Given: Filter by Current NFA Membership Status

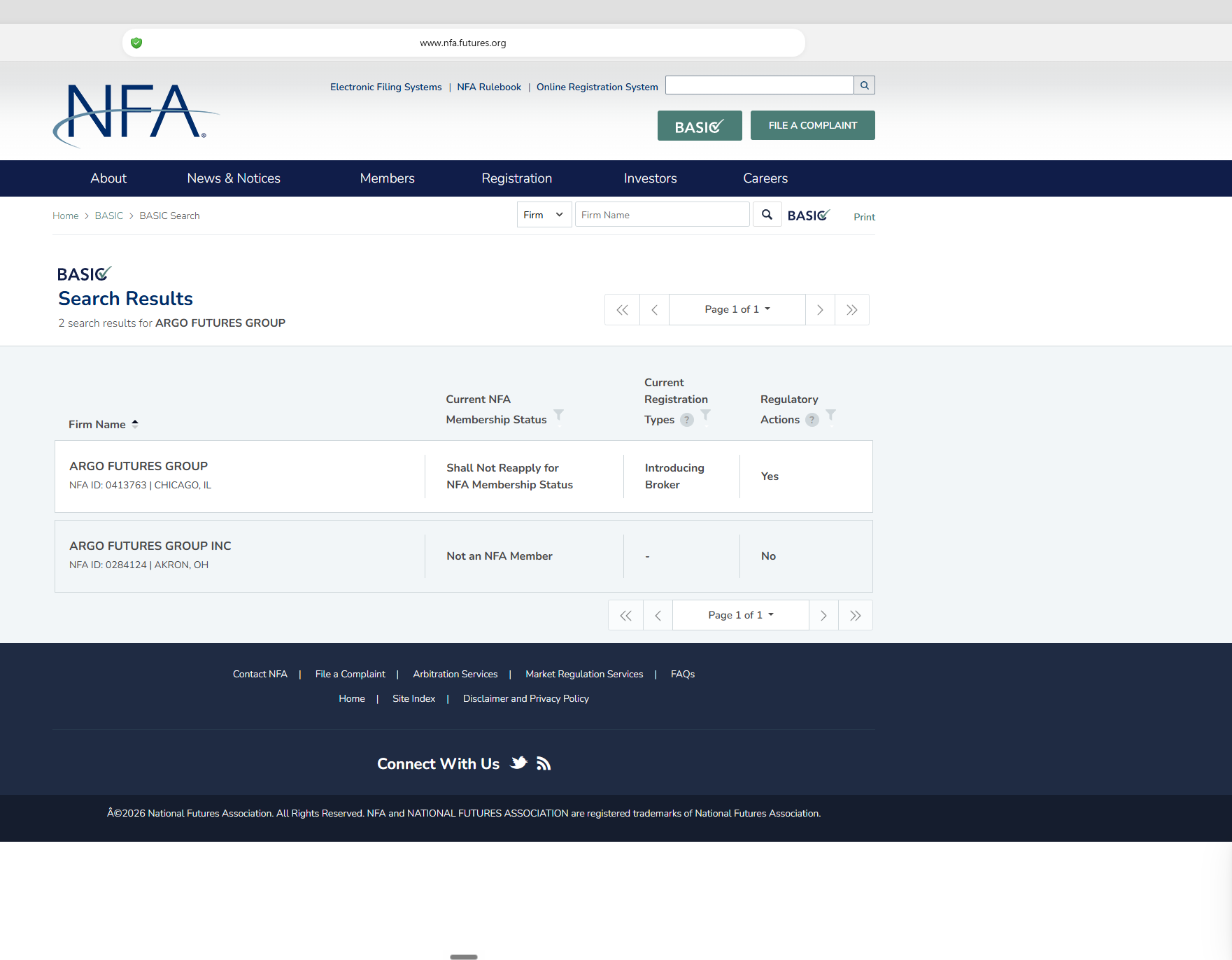Looking at the screenshot, I should coord(558,416).
